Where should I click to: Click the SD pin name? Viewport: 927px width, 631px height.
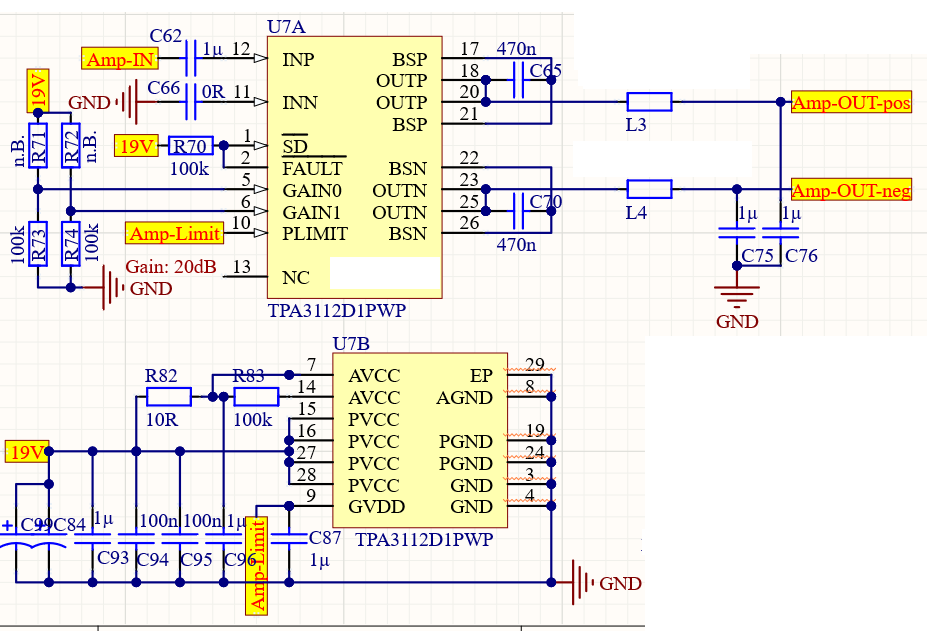click(295, 146)
